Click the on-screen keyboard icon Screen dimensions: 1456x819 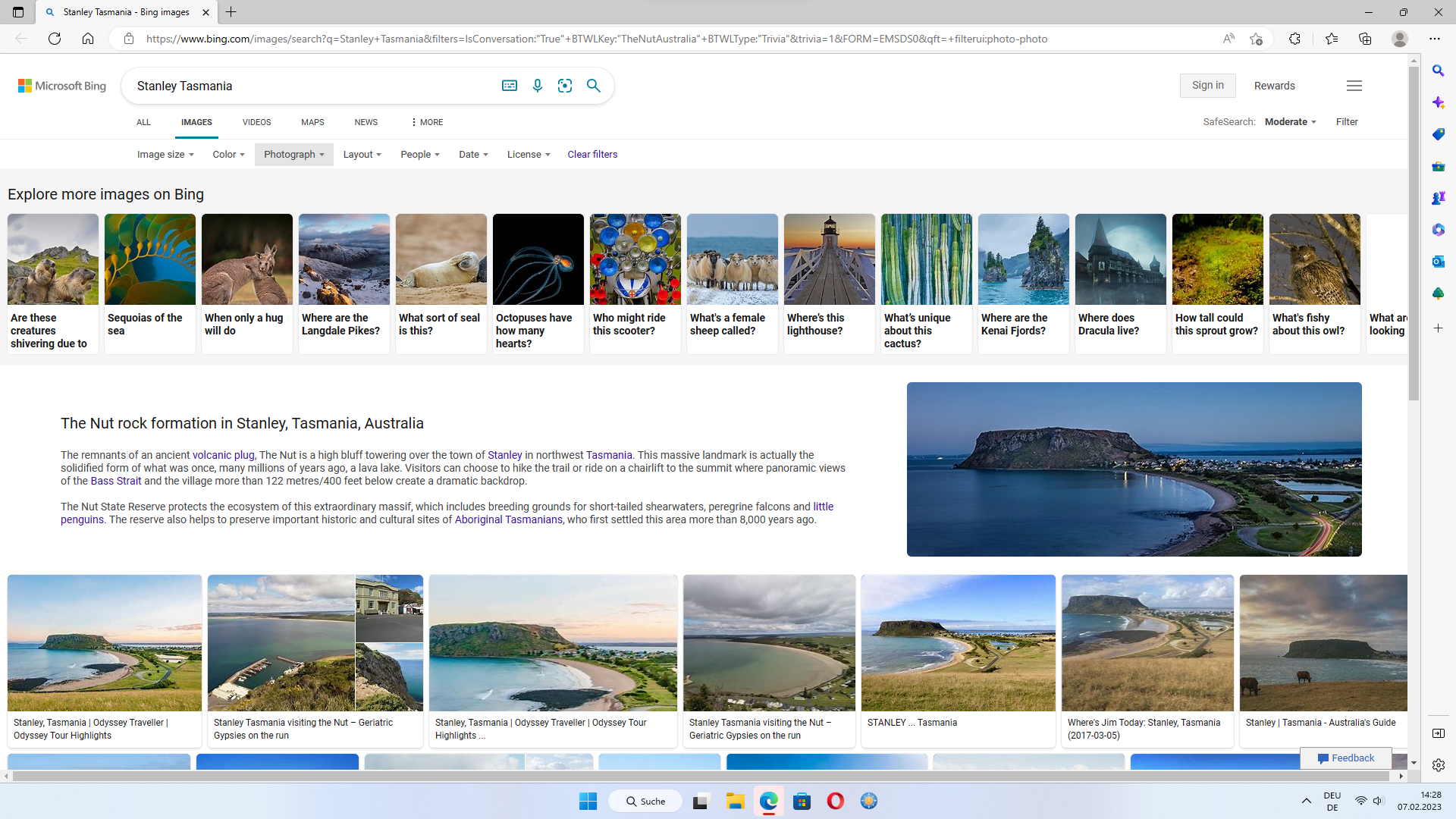[510, 86]
